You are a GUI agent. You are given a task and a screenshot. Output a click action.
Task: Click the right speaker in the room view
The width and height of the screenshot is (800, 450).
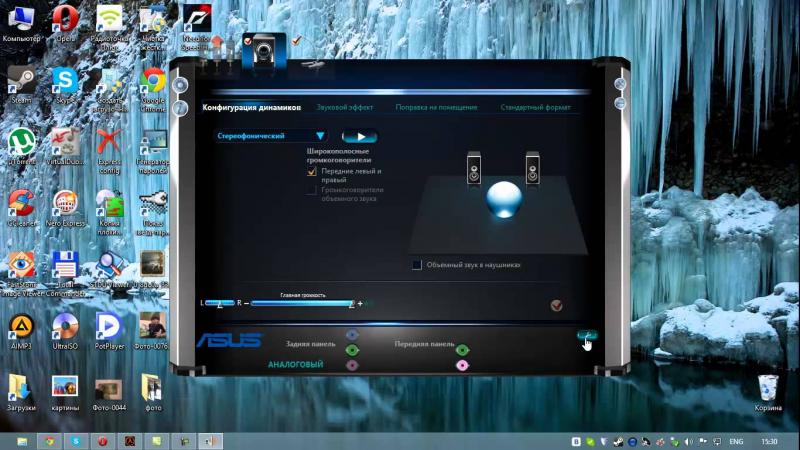pos(533,168)
